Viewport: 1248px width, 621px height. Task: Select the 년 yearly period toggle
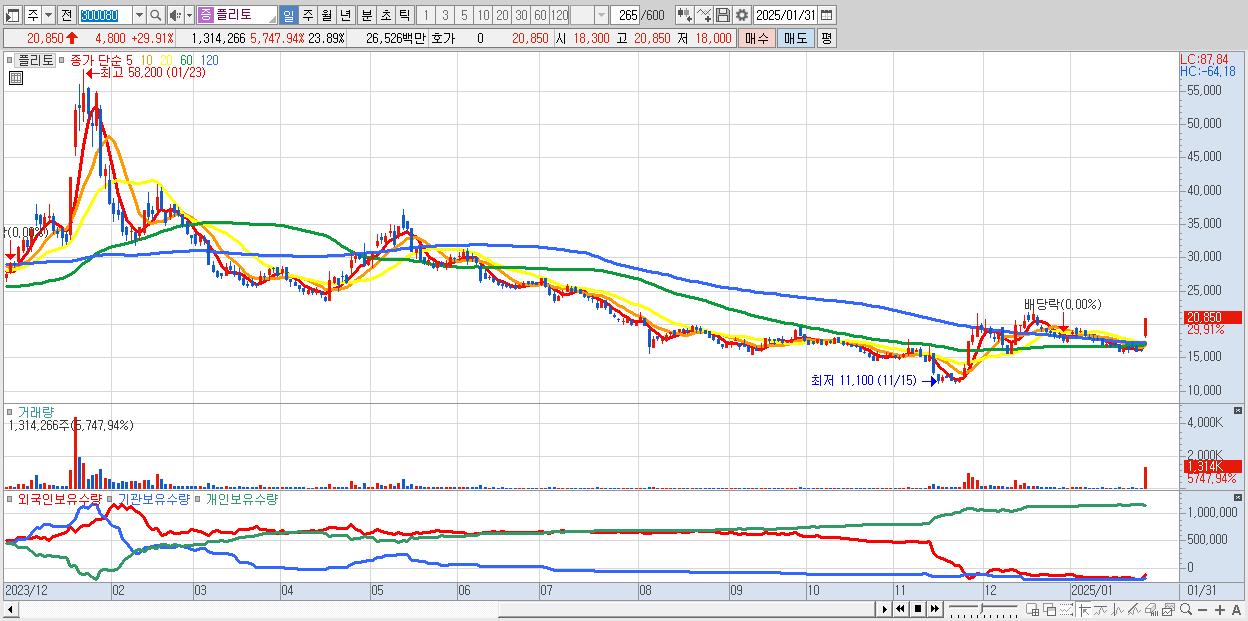345,16
